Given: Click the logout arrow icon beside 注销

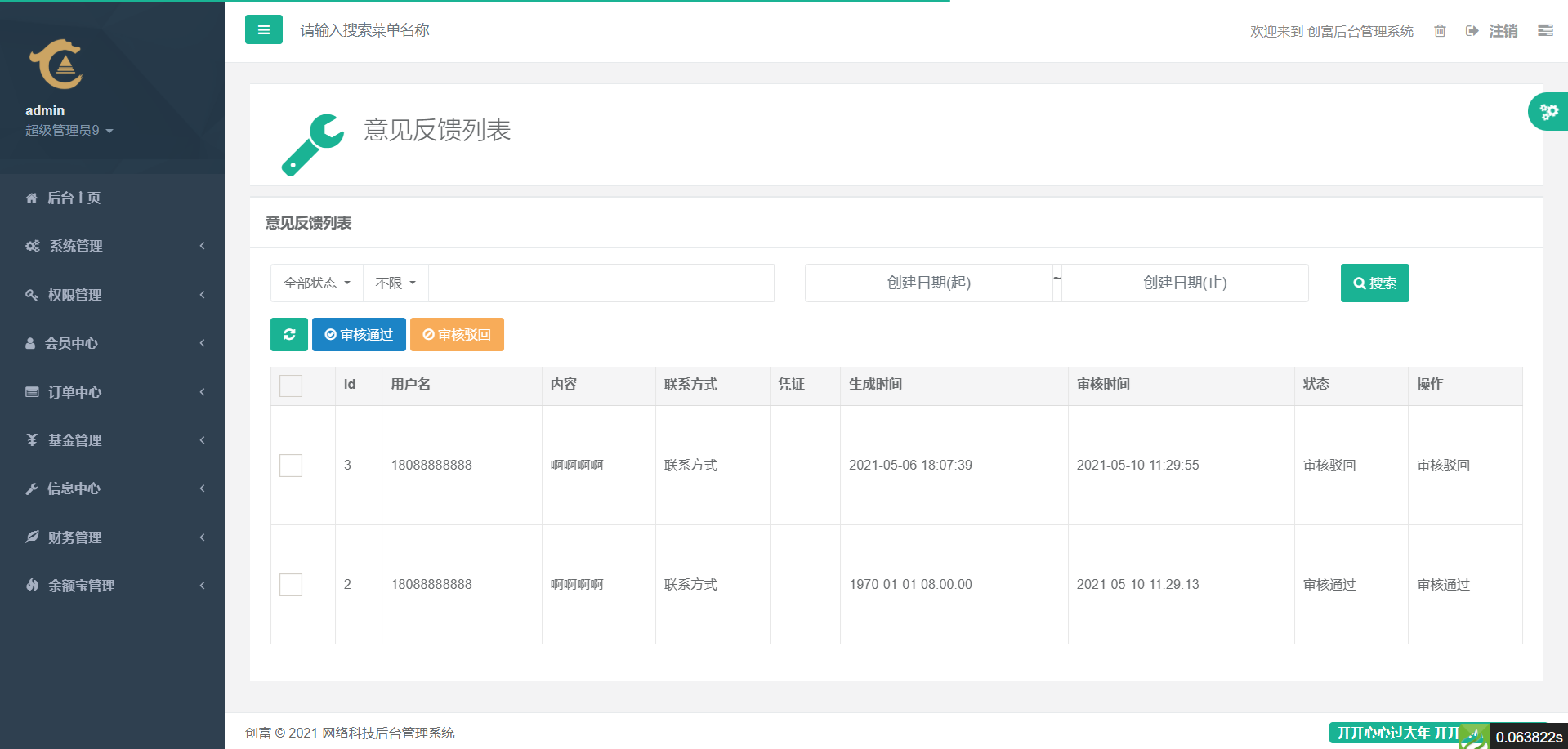Looking at the screenshot, I should (x=1472, y=31).
